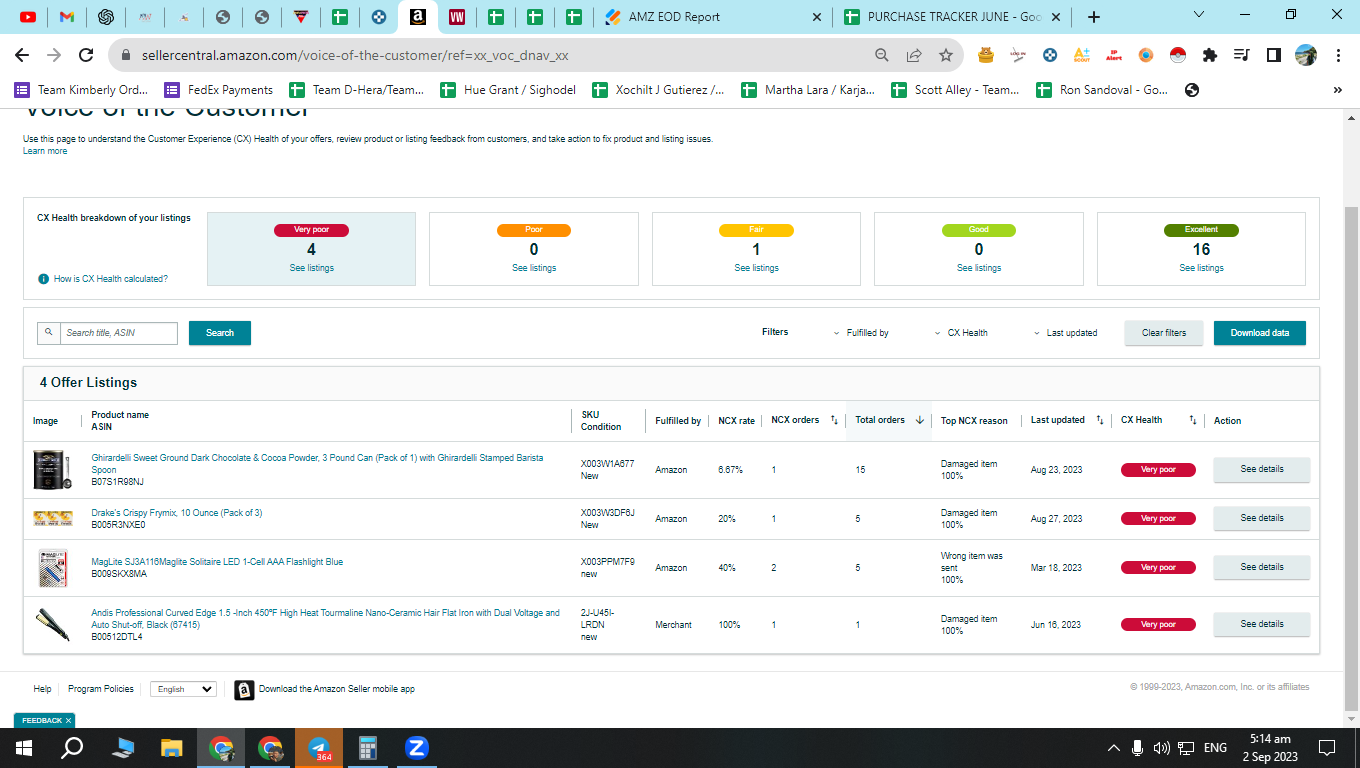Open Calculator from the taskbar
The width and height of the screenshot is (1360, 768).
367,747
